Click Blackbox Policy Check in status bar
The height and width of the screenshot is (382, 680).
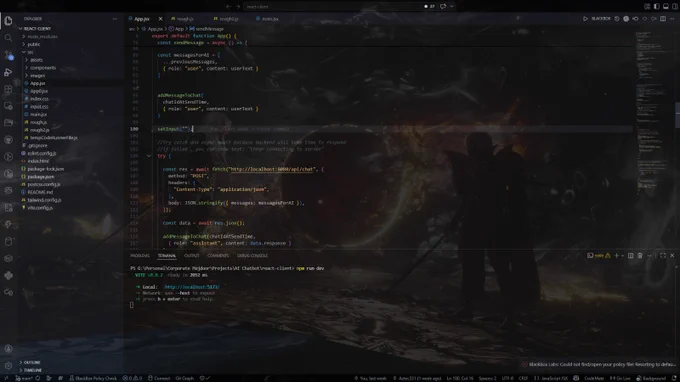(x=93, y=378)
